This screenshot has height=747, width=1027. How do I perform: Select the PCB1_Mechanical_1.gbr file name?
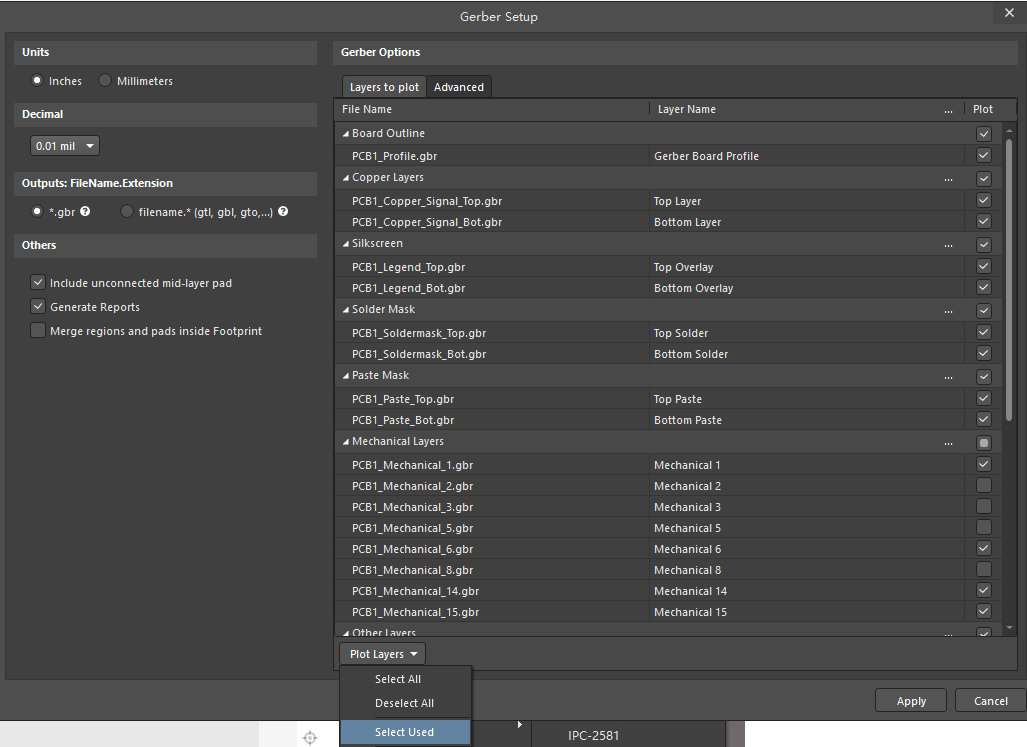point(412,465)
